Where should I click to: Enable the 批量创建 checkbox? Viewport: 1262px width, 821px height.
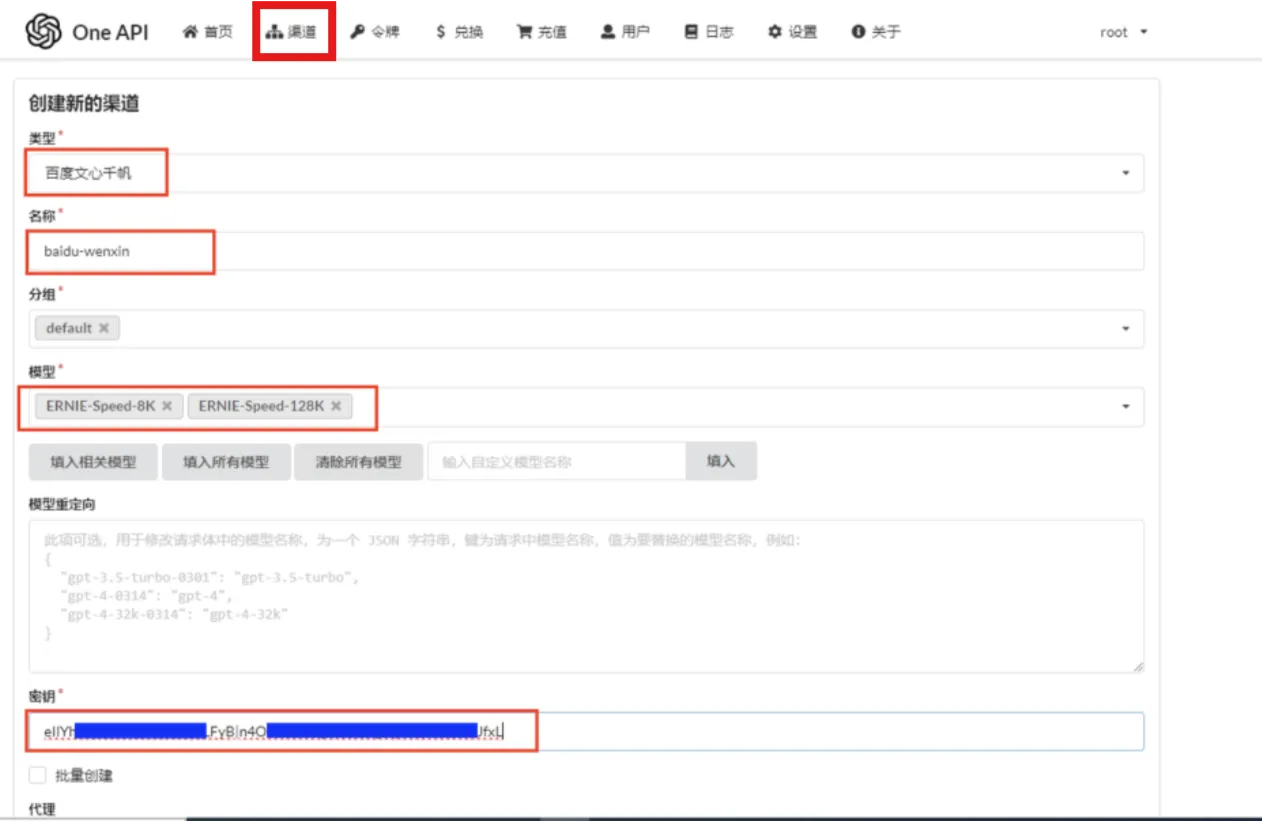click(x=38, y=775)
